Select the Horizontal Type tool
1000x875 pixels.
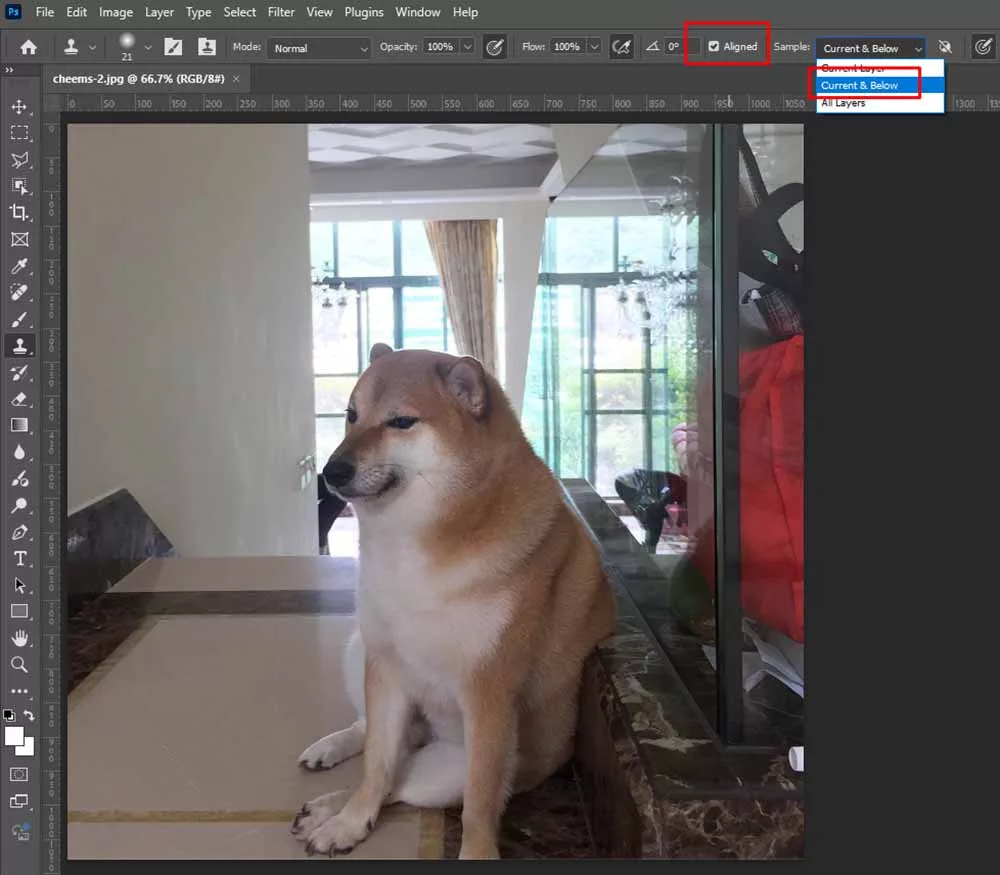(x=19, y=558)
